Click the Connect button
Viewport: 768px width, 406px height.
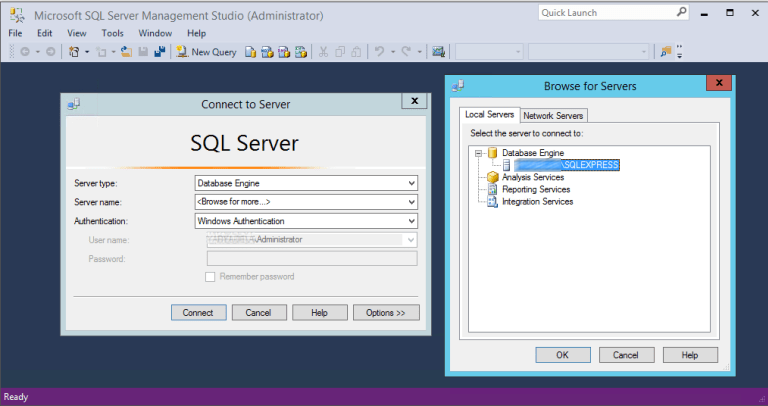198,312
